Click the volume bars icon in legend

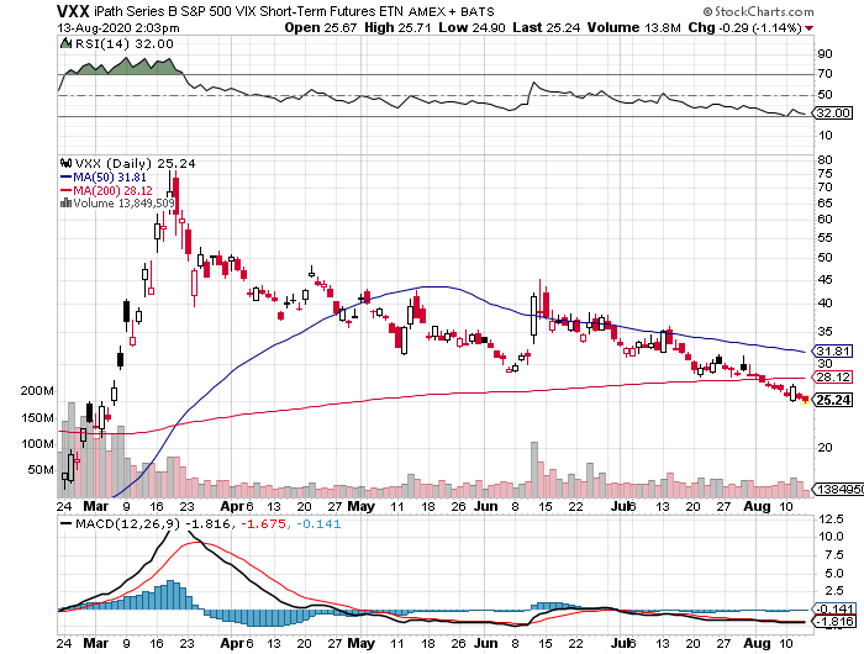pos(64,202)
